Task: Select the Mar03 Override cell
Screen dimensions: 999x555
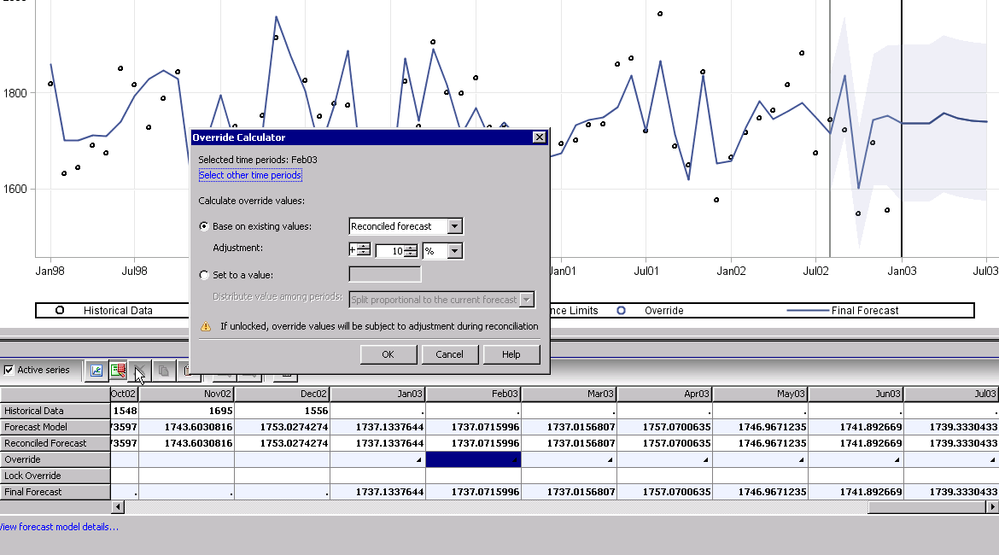Action: [x=569, y=460]
